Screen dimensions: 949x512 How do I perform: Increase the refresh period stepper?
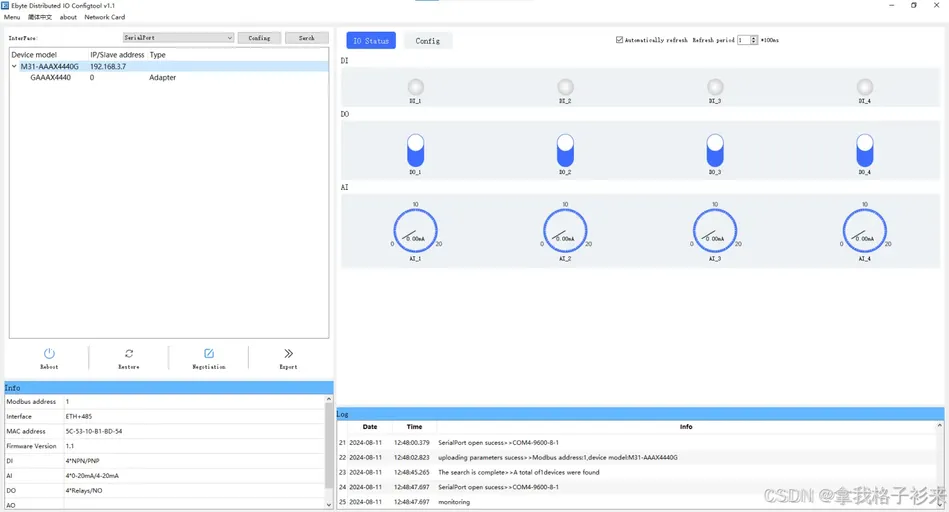[754, 38]
